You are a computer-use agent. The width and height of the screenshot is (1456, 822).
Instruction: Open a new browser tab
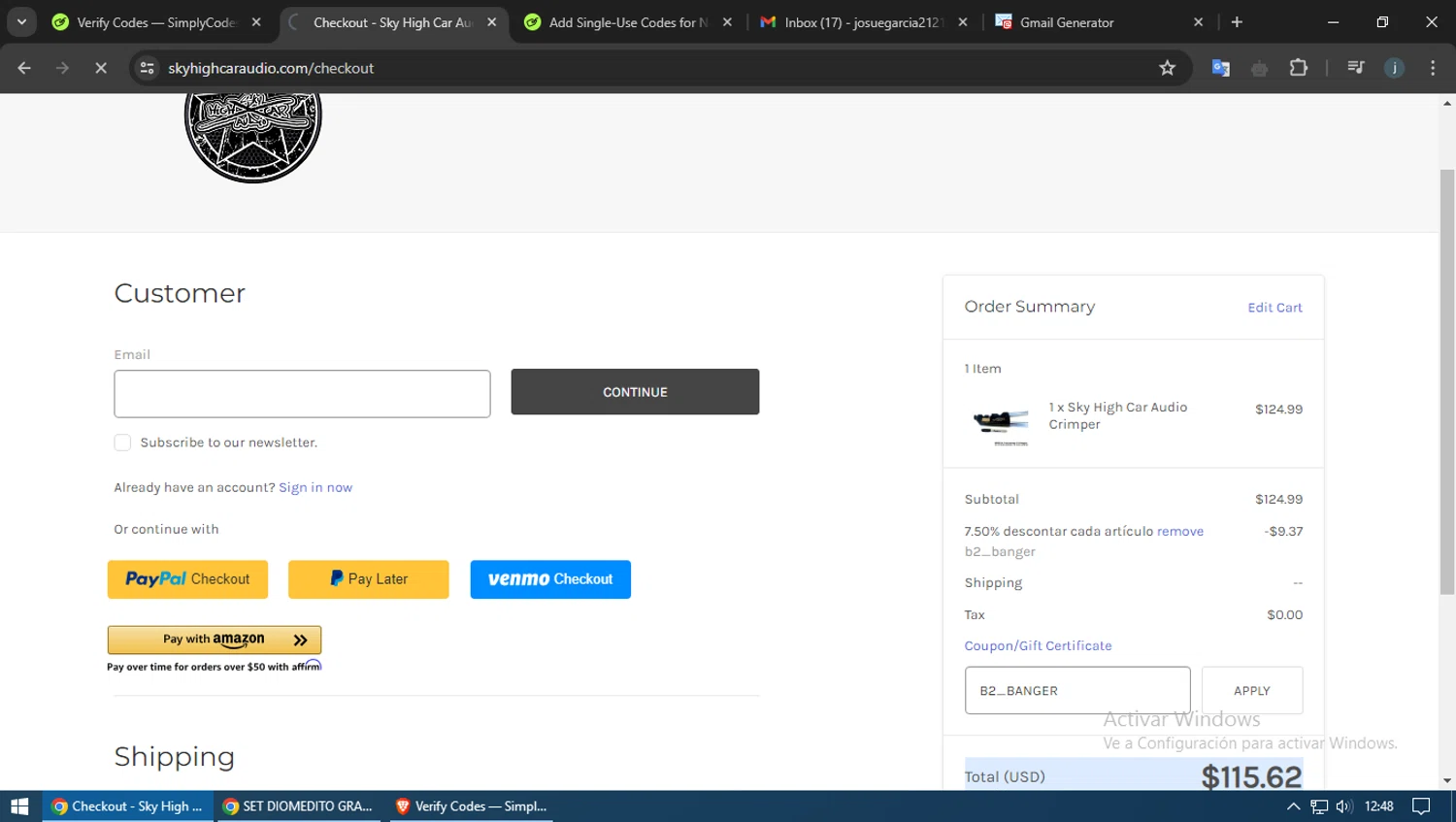[1237, 22]
